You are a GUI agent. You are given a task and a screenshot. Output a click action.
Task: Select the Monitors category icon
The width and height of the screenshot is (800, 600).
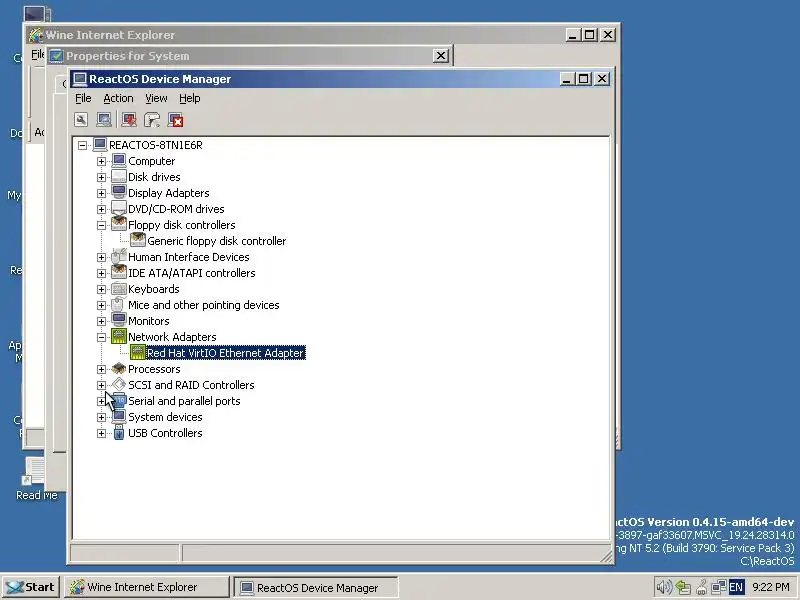point(118,320)
